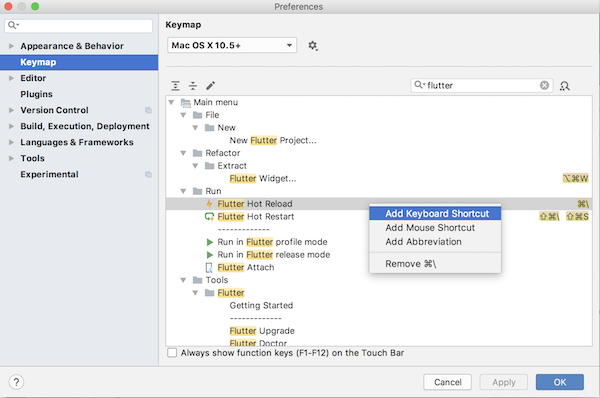This screenshot has width=600, height=398.
Task: Click the Flutter Hot Restart icon
Action: pos(209,217)
